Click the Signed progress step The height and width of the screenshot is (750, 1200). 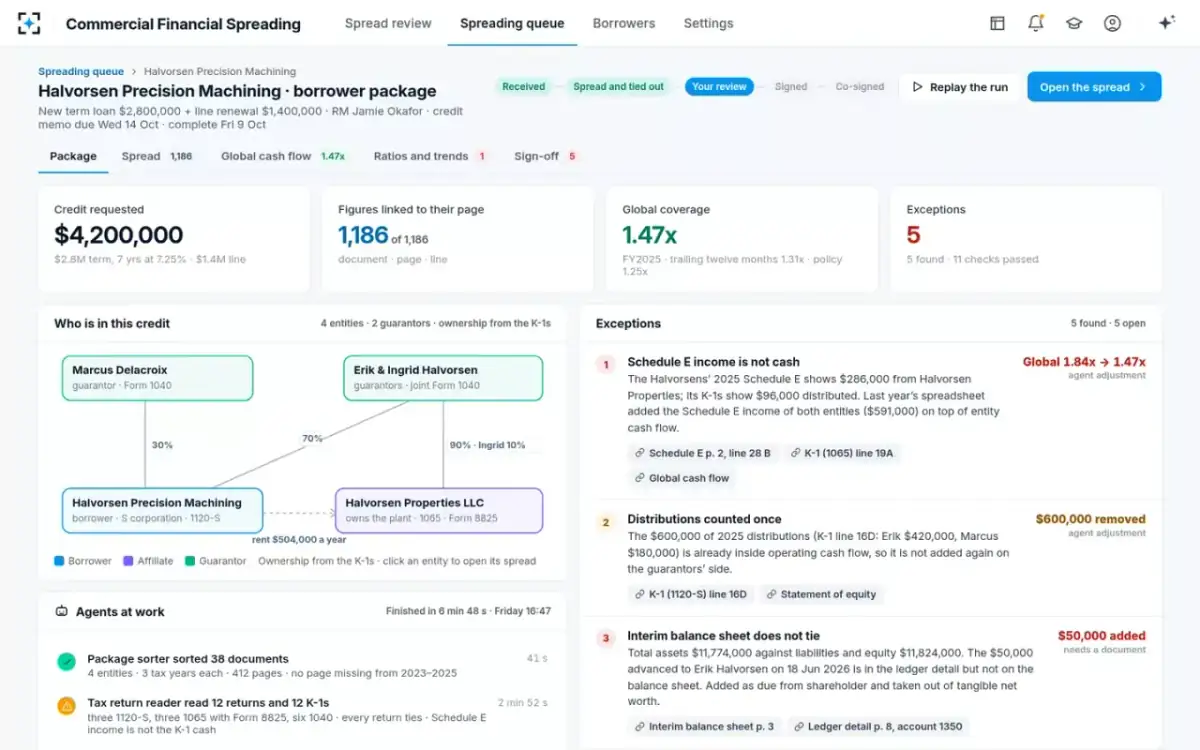790,87
